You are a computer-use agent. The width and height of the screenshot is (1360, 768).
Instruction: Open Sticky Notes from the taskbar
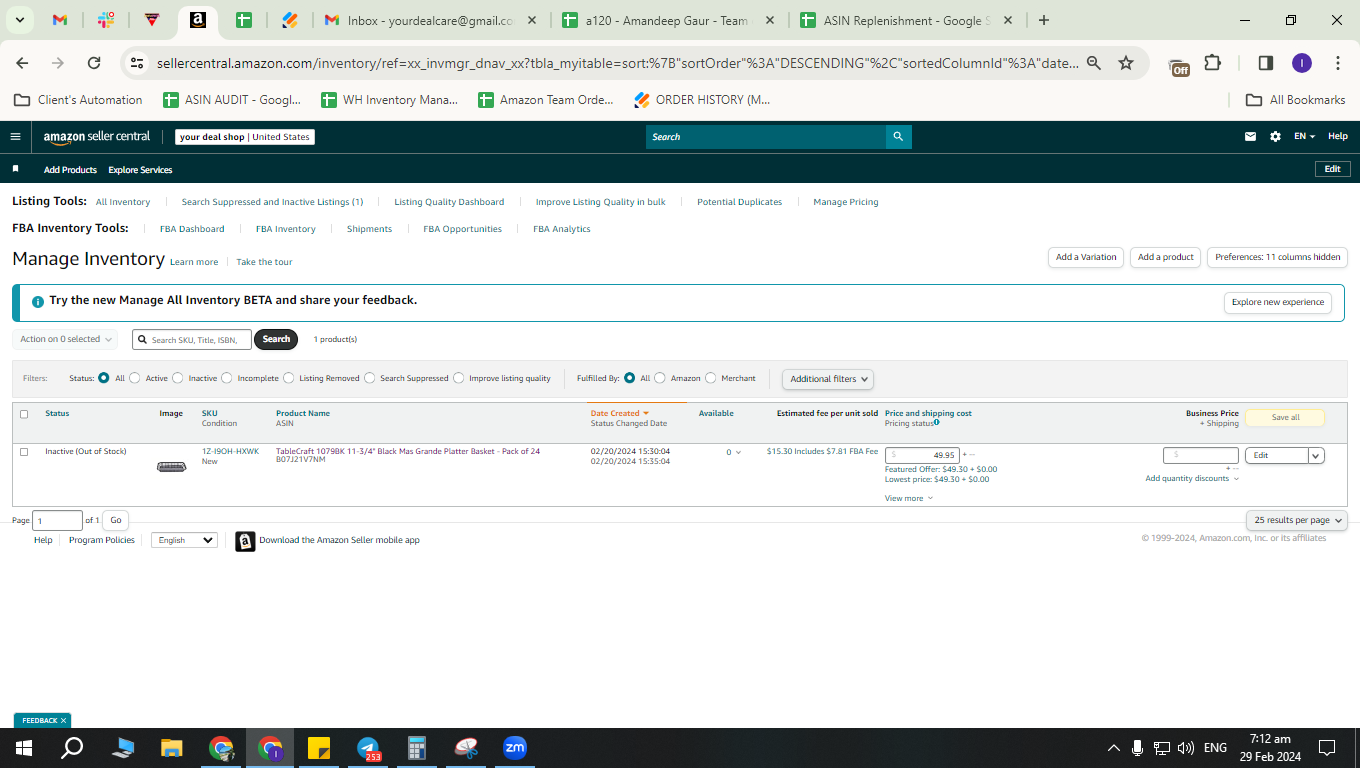pos(319,748)
